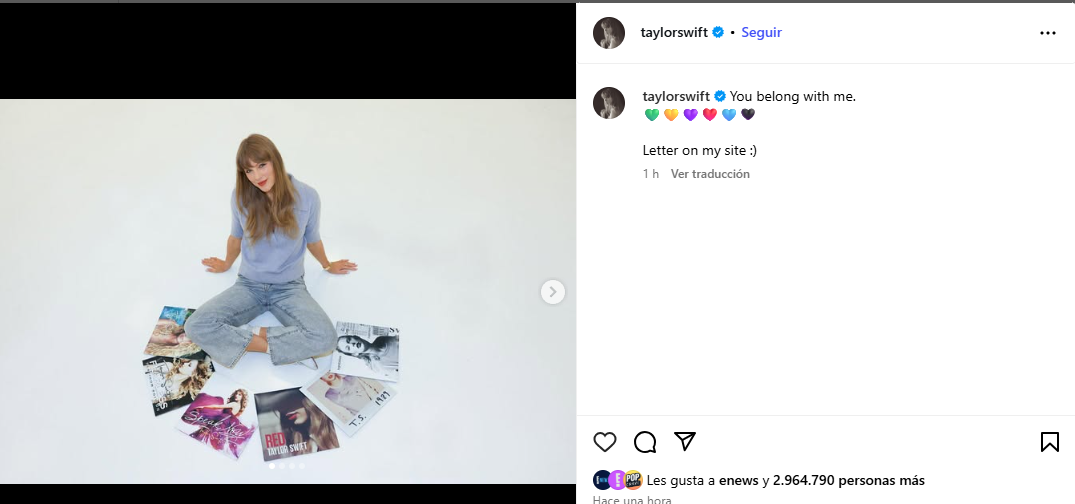Open the taylorswift username in the caption
The height and width of the screenshot is (504, 1075).
click(x=676, y=97)
